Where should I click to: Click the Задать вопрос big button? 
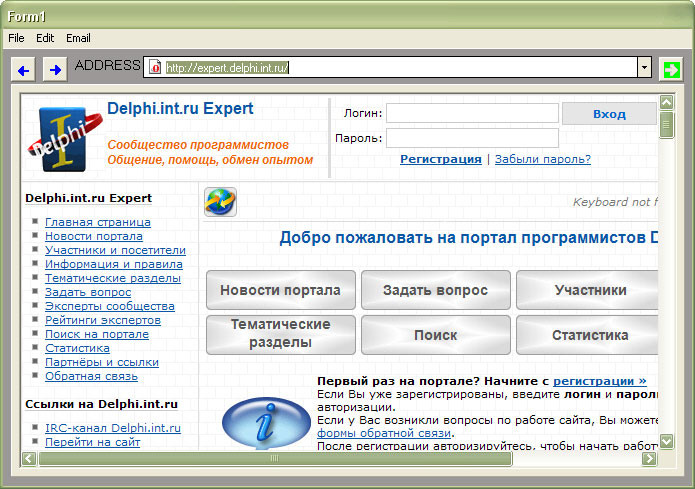435,290
